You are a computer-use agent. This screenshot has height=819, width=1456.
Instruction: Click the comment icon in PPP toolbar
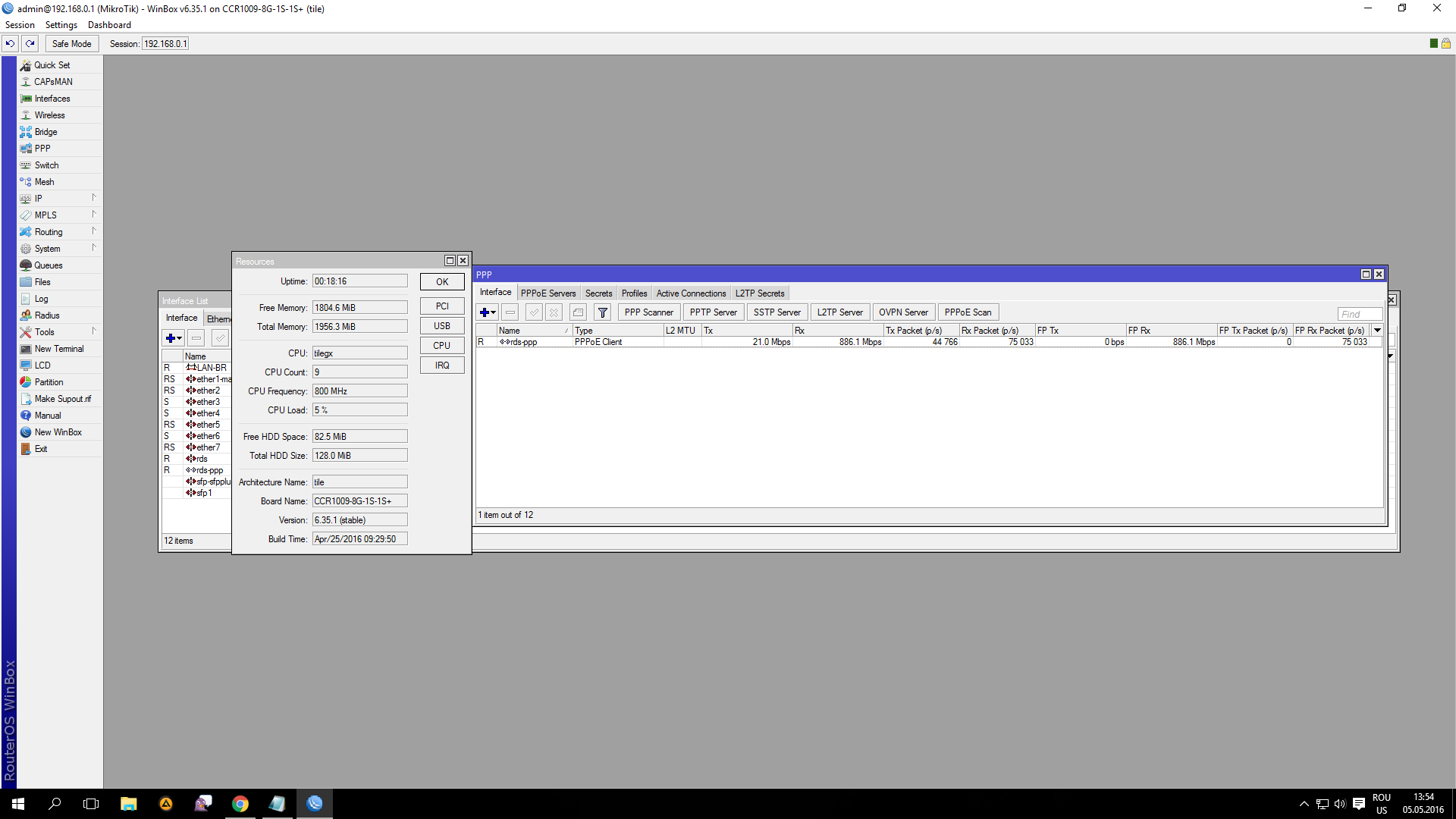pyautogui.click(x=579, y=312)
